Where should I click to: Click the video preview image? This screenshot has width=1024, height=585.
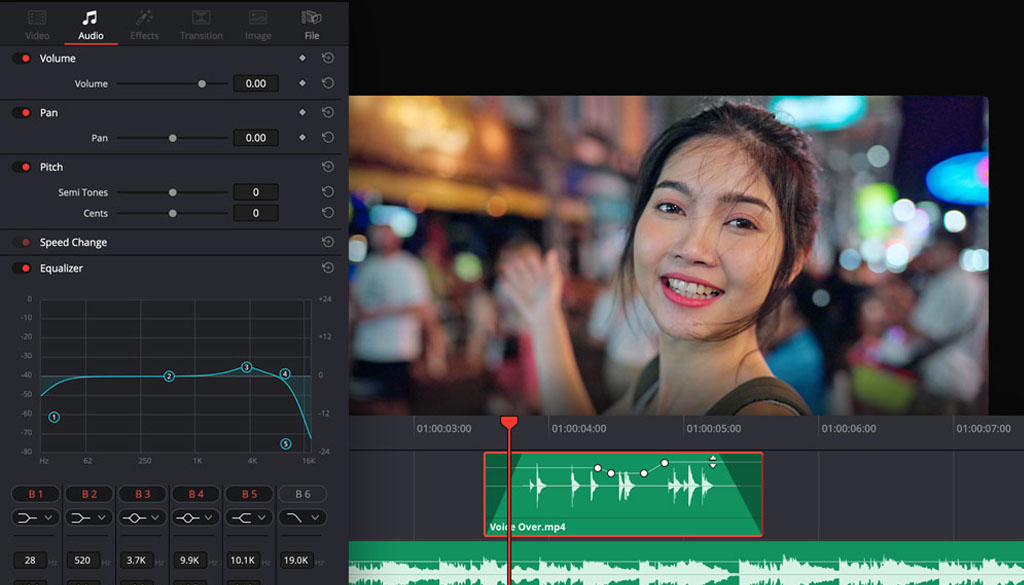[668, 255]
